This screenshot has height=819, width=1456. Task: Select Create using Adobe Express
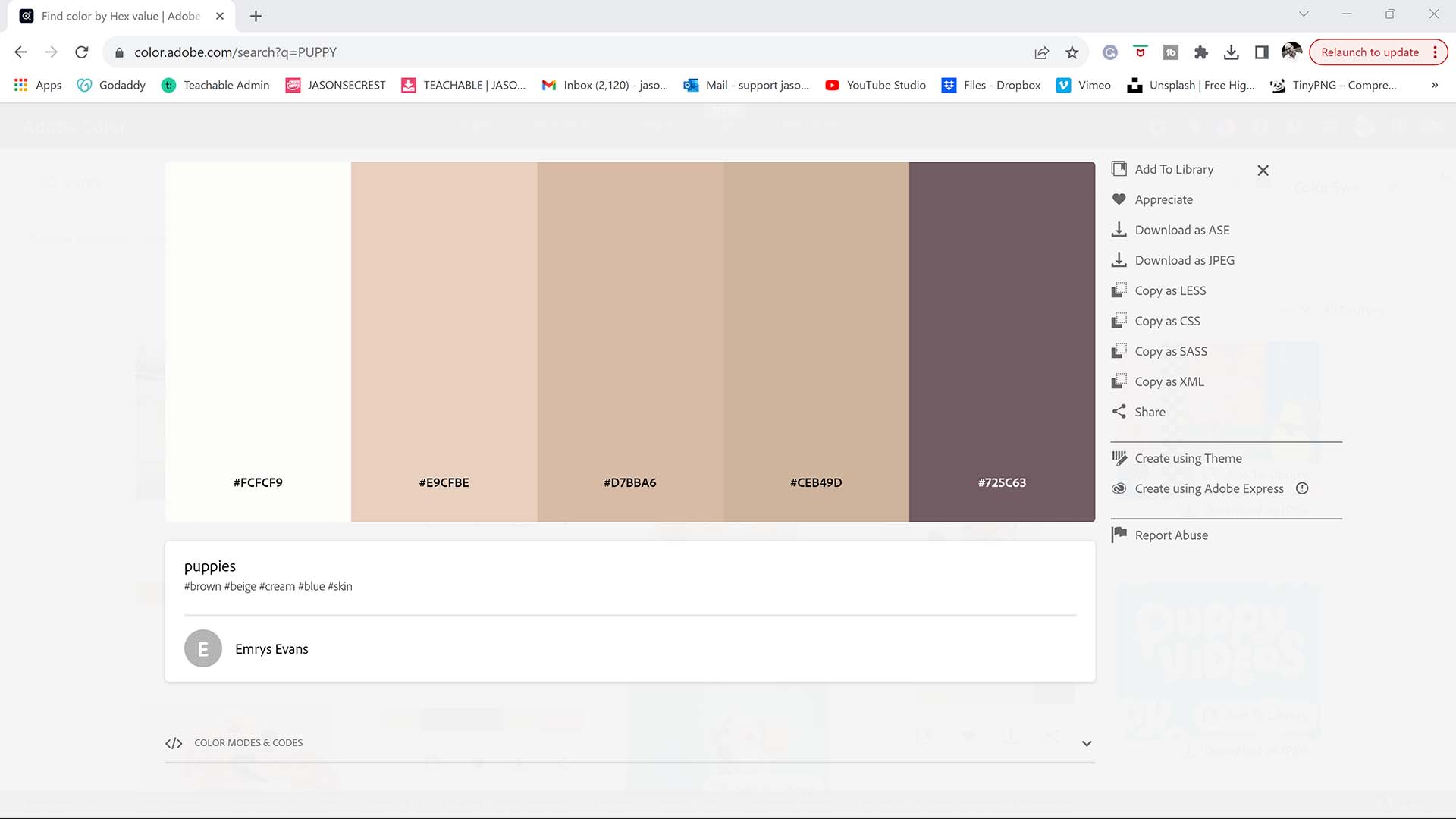click(x=1209, y=488)
